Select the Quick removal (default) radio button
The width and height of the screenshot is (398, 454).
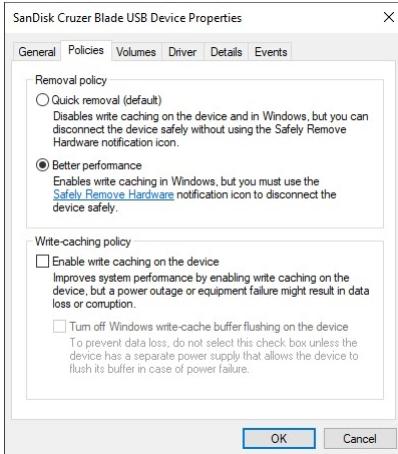(x=42, y=100)
